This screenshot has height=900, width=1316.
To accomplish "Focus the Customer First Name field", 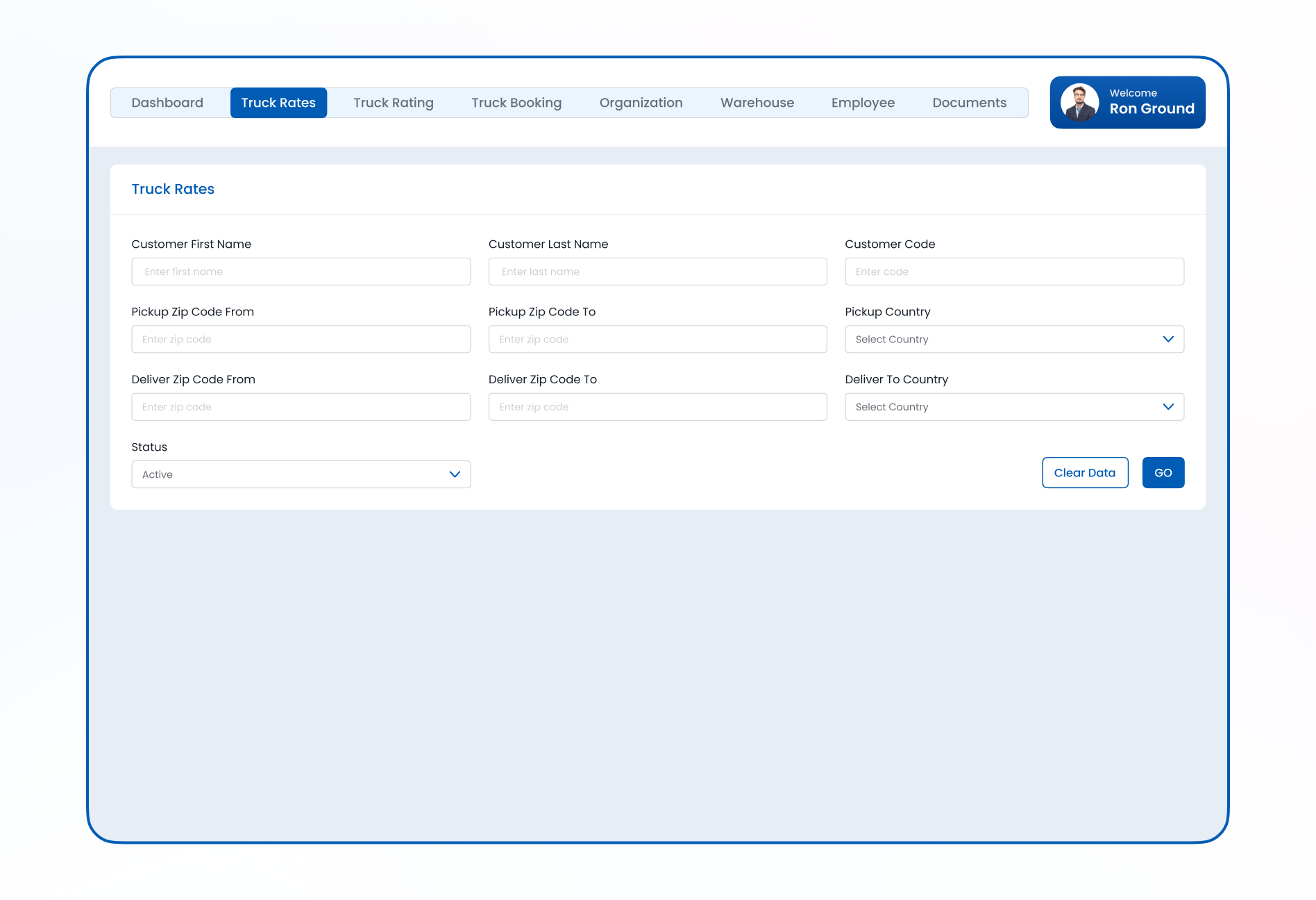I will (x=301, y=272).
